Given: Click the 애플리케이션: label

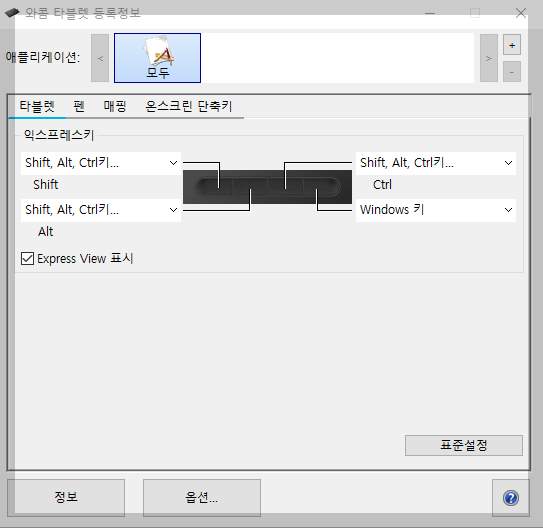Looking at the screenshot, I should pyautogui.click(x=43, y=57).
